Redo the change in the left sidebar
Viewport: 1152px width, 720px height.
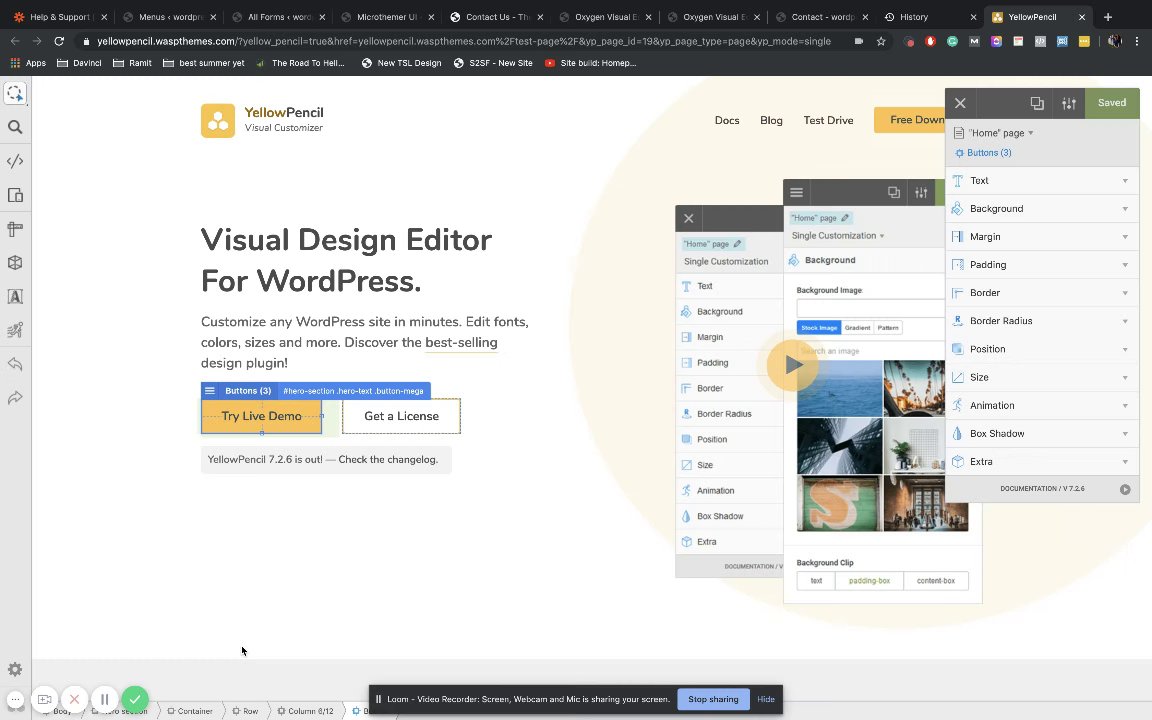[15, 397]
